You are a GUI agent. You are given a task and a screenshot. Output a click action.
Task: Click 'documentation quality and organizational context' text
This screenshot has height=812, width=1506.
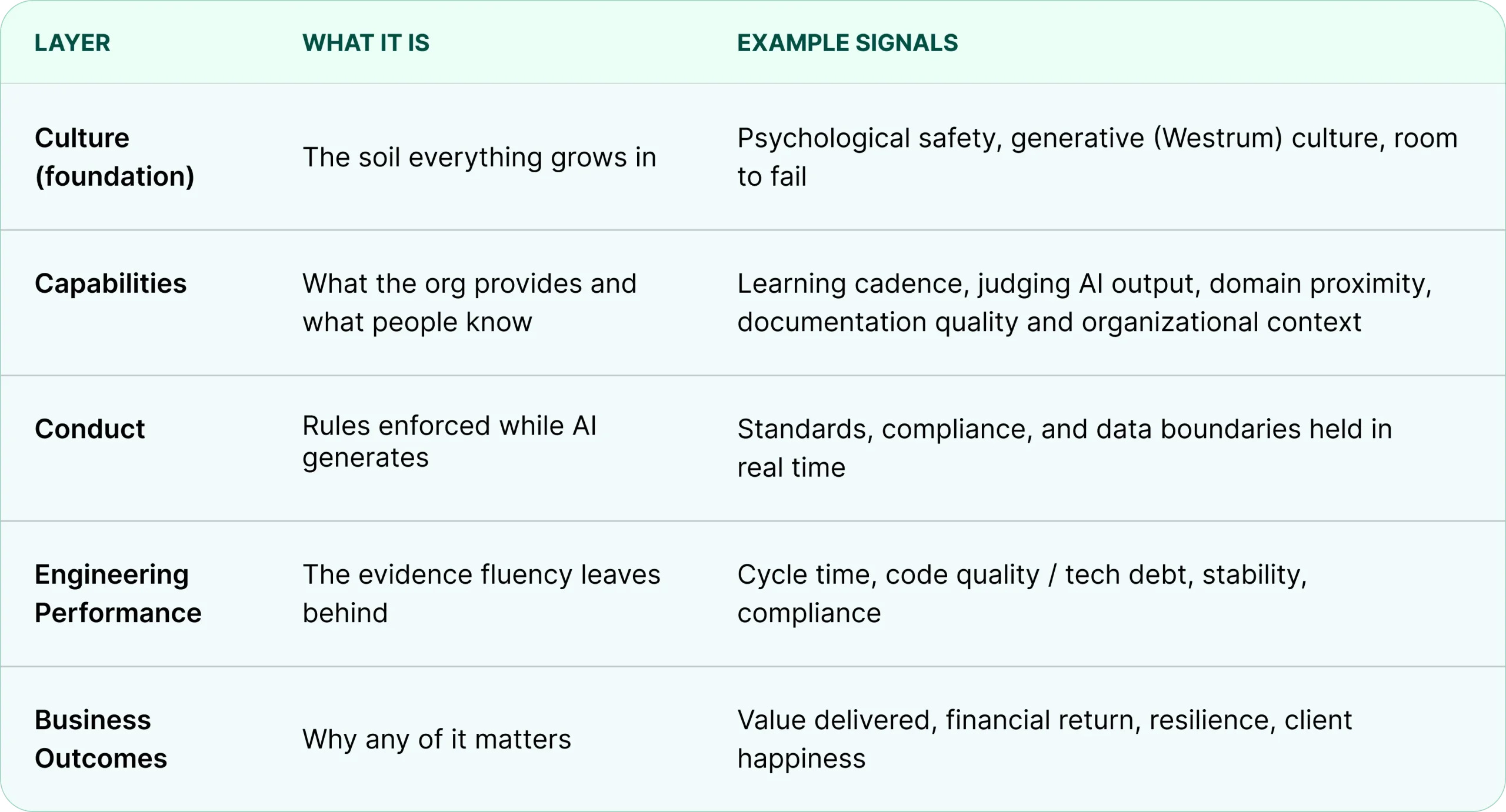[x=1049, y=322]
